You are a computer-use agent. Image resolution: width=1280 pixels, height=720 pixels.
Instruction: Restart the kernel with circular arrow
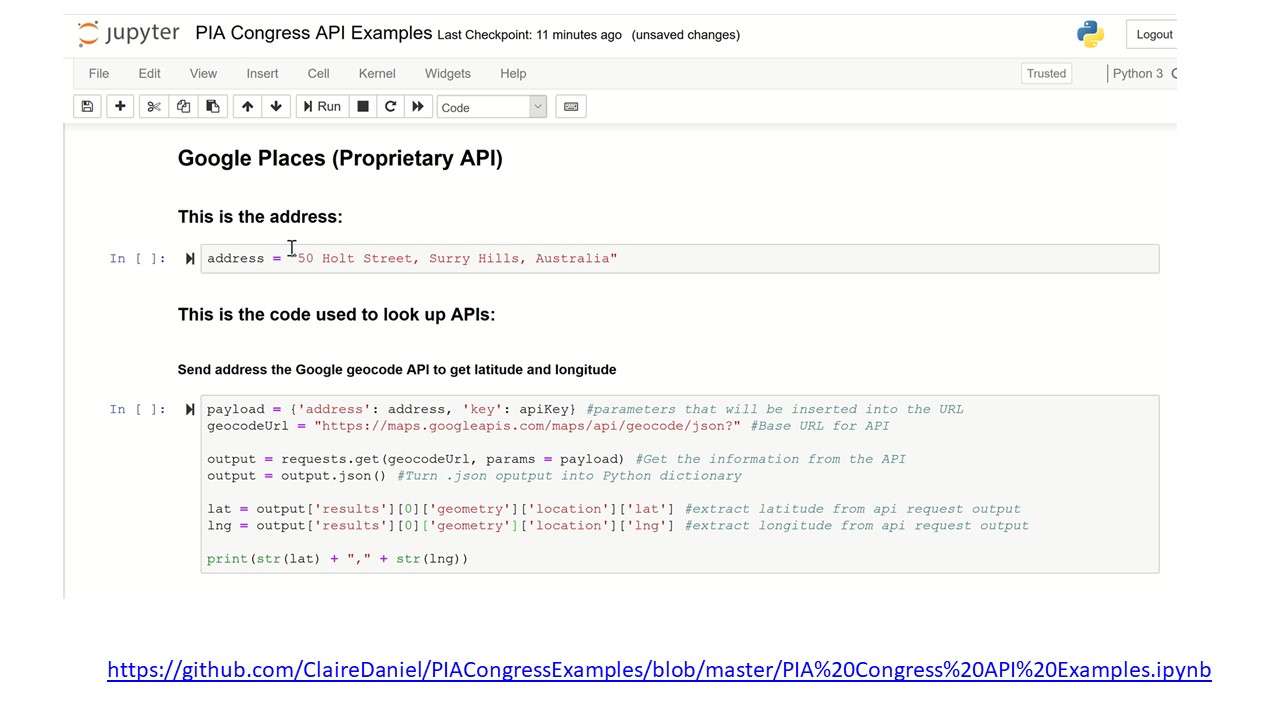coord(391,106)
